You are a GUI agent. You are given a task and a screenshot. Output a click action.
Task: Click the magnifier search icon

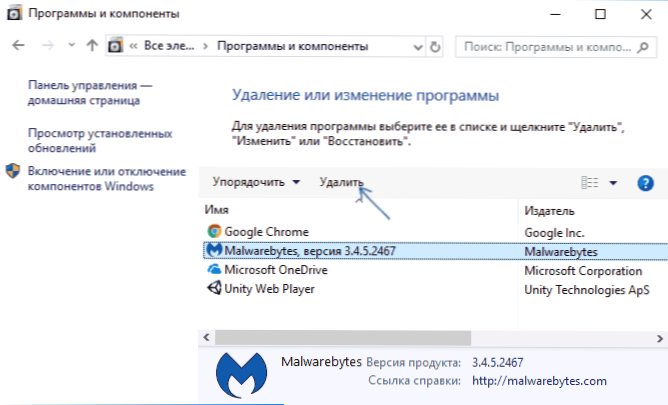(642, 47)
